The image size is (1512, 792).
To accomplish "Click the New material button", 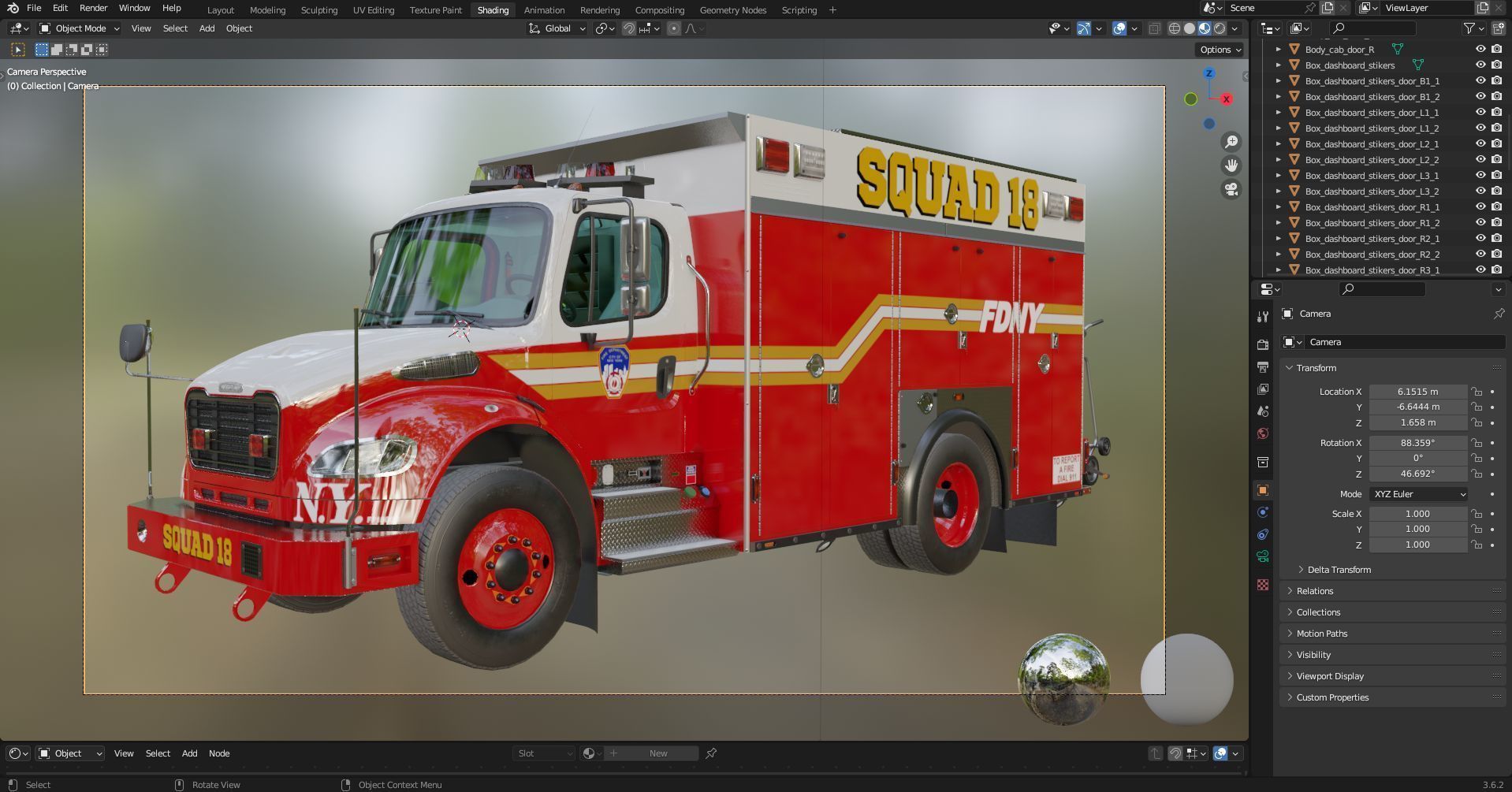I will click(x=651, y=753).
